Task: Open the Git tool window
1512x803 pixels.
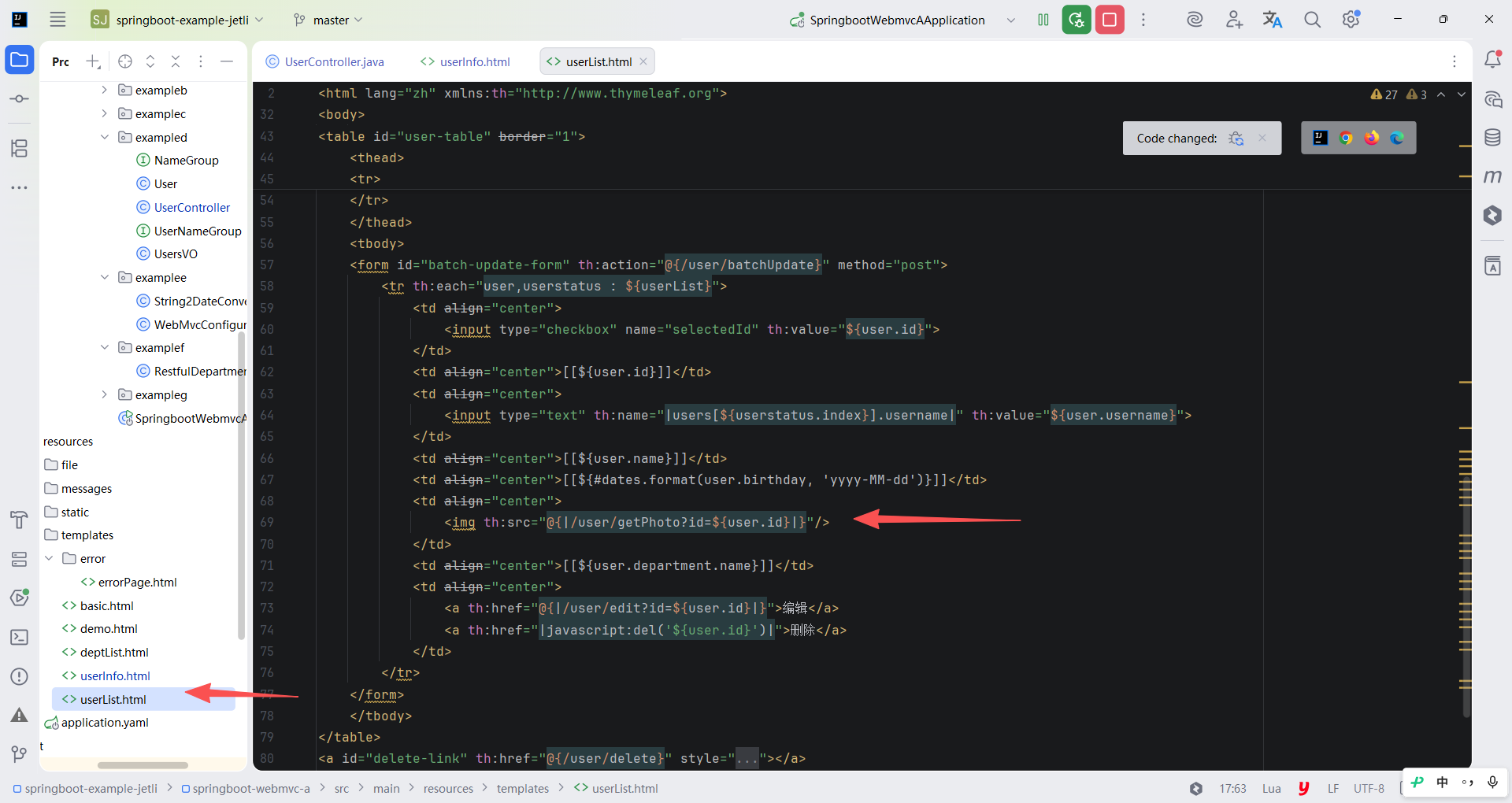Action: 20,753
